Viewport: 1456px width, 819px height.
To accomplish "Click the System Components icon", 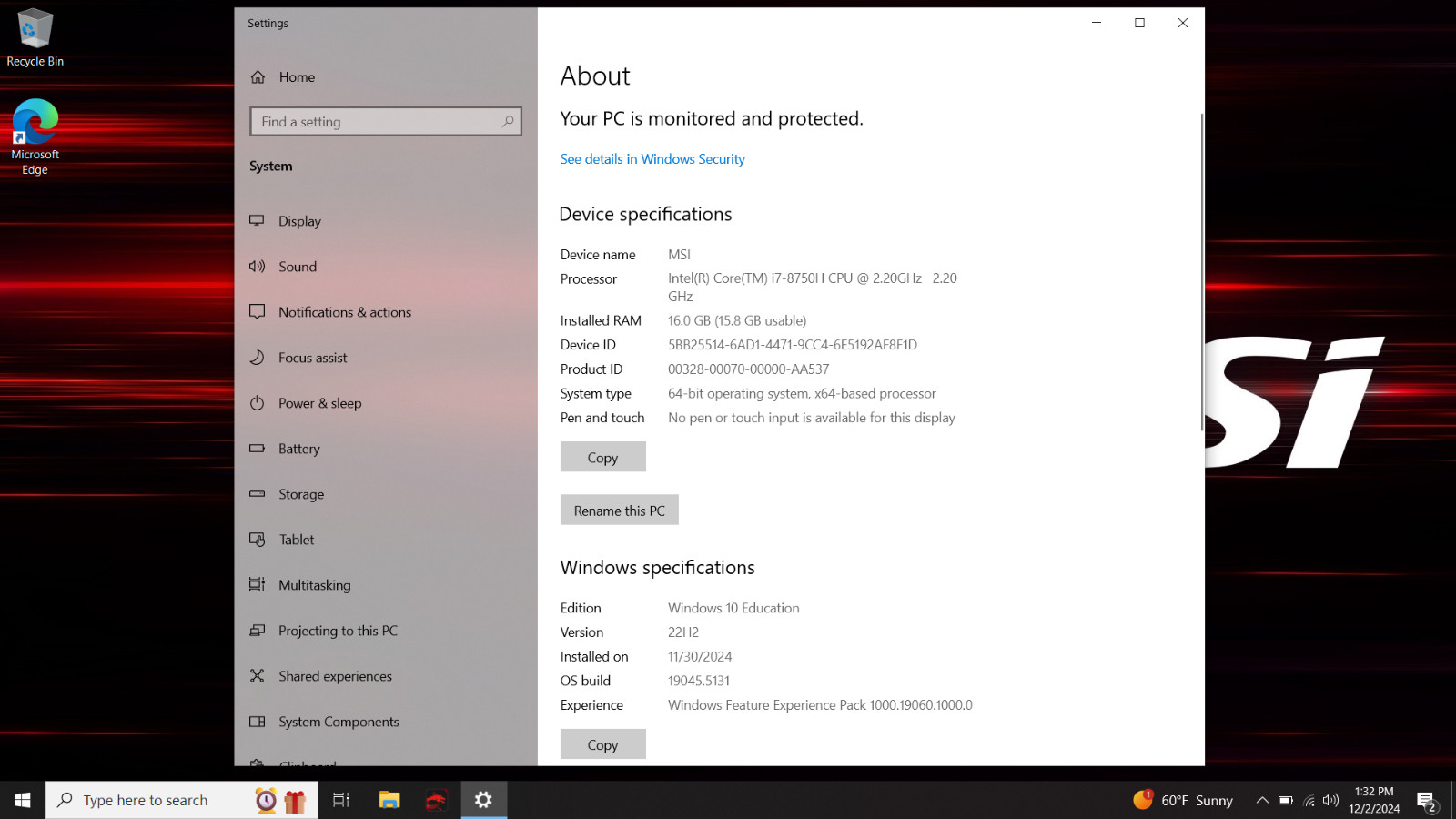I will [258, 722].
